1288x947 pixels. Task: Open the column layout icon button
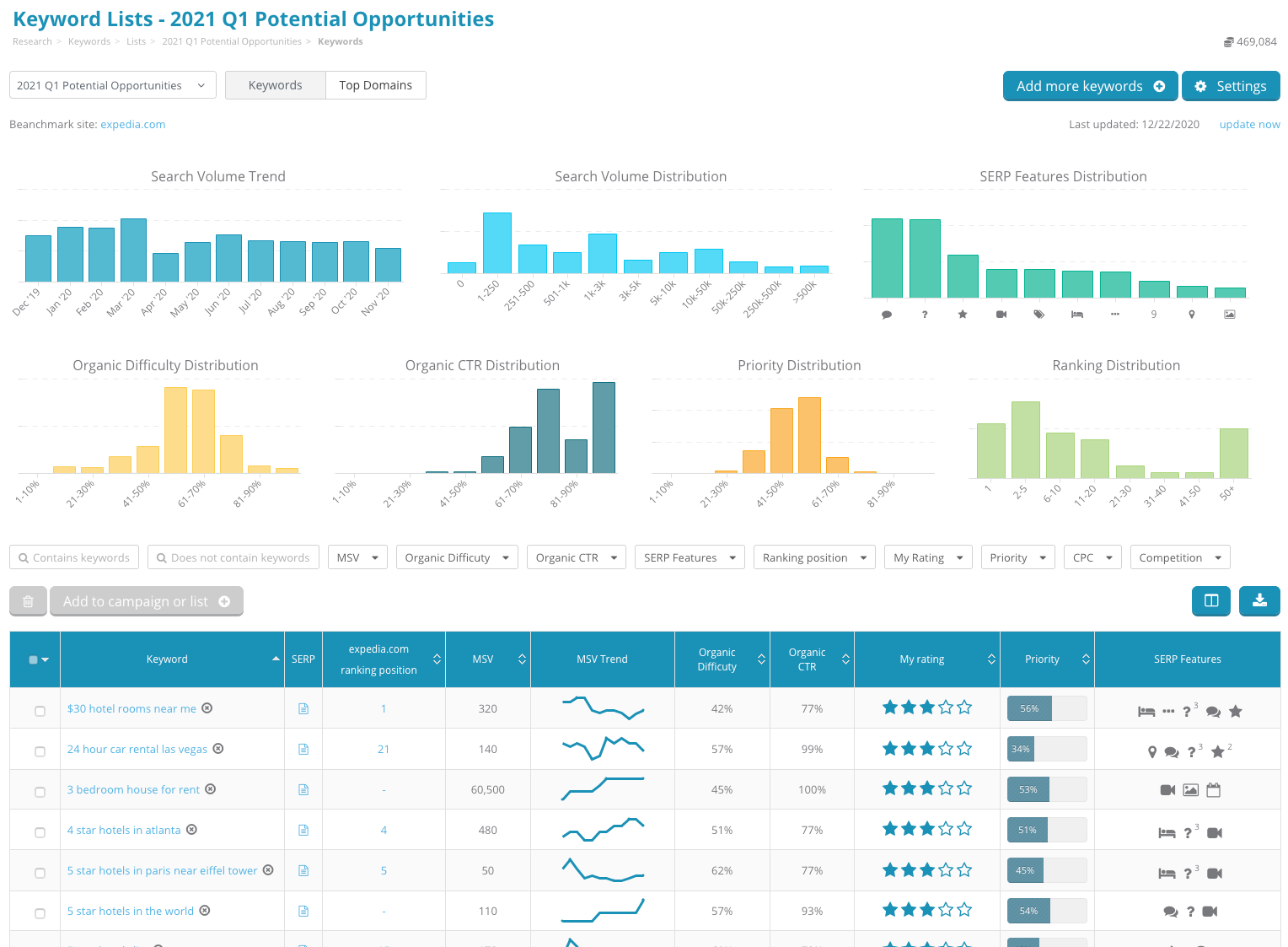coord(1211,600)
